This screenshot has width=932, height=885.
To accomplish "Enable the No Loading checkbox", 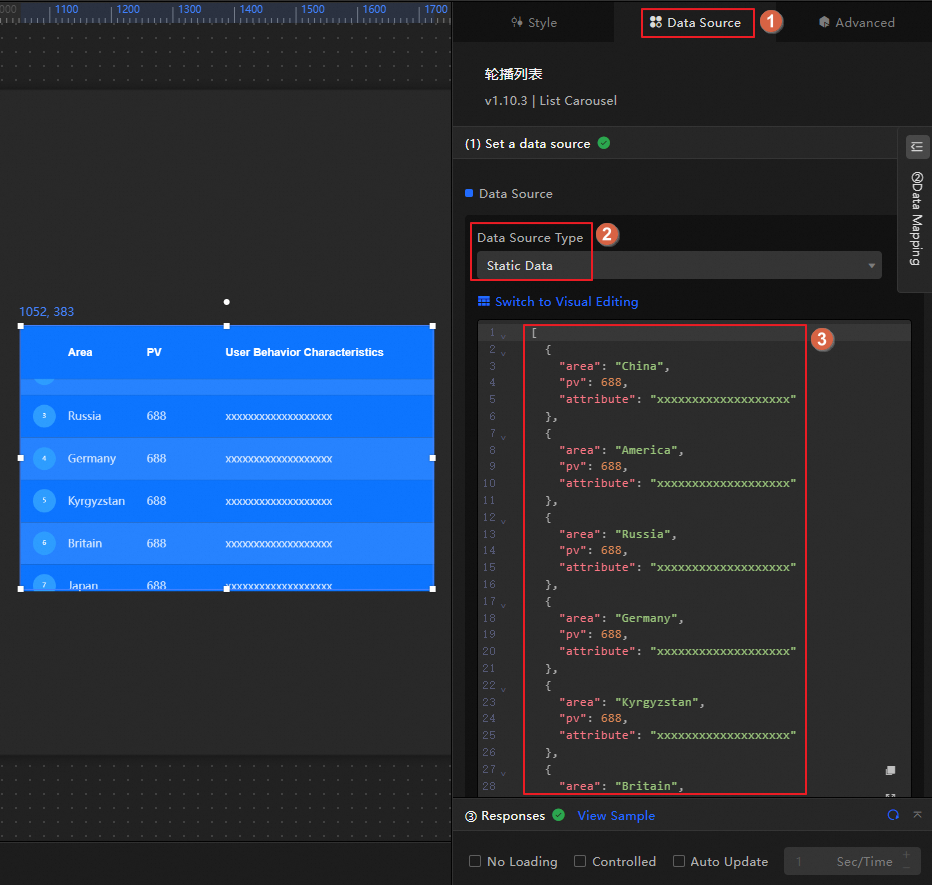I will [475, 861].
